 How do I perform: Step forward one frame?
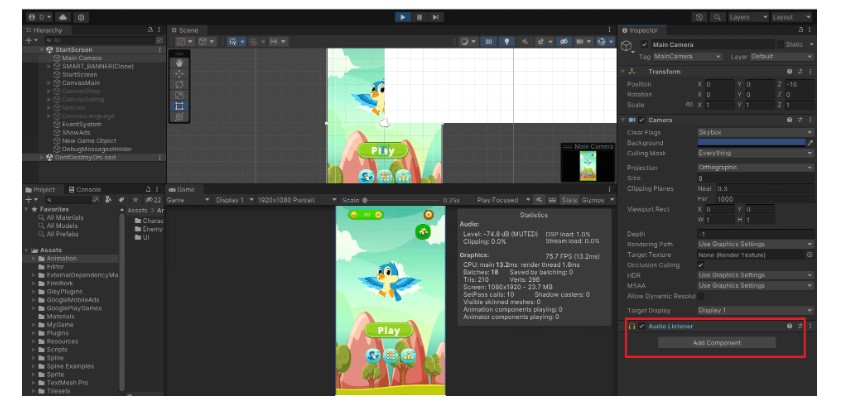point(435,17)
